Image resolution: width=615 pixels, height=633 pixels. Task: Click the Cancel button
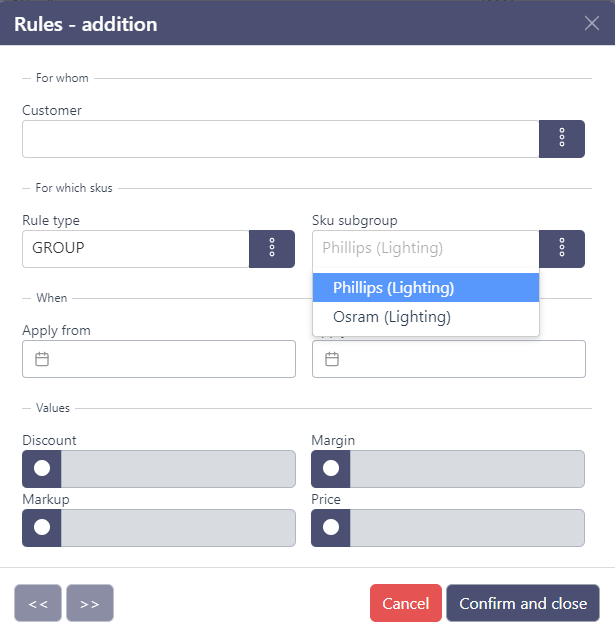click(x=405, y=603)
